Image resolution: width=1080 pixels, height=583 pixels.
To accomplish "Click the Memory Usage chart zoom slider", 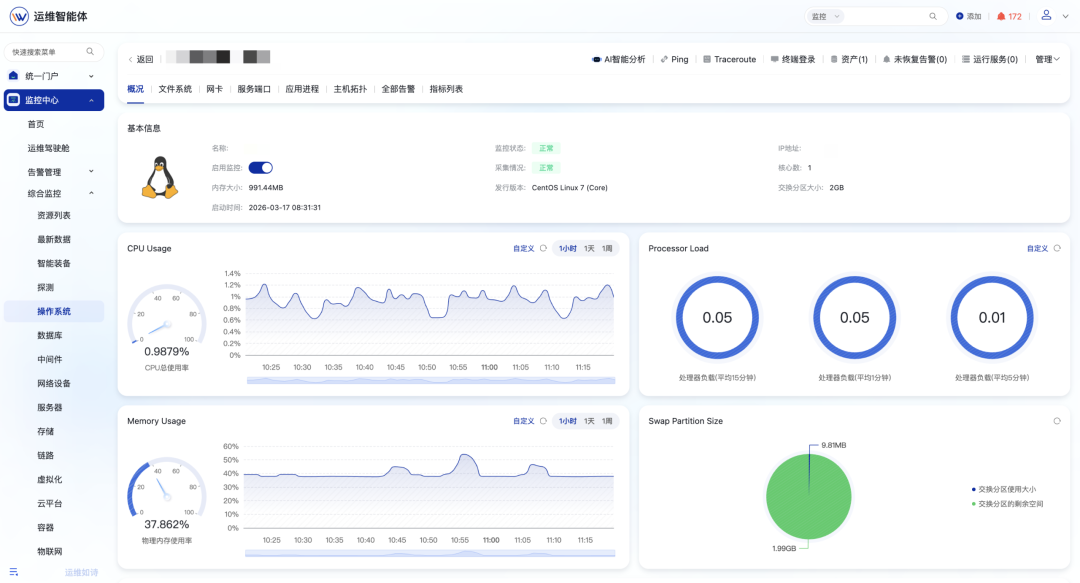I will click(430, 553).
